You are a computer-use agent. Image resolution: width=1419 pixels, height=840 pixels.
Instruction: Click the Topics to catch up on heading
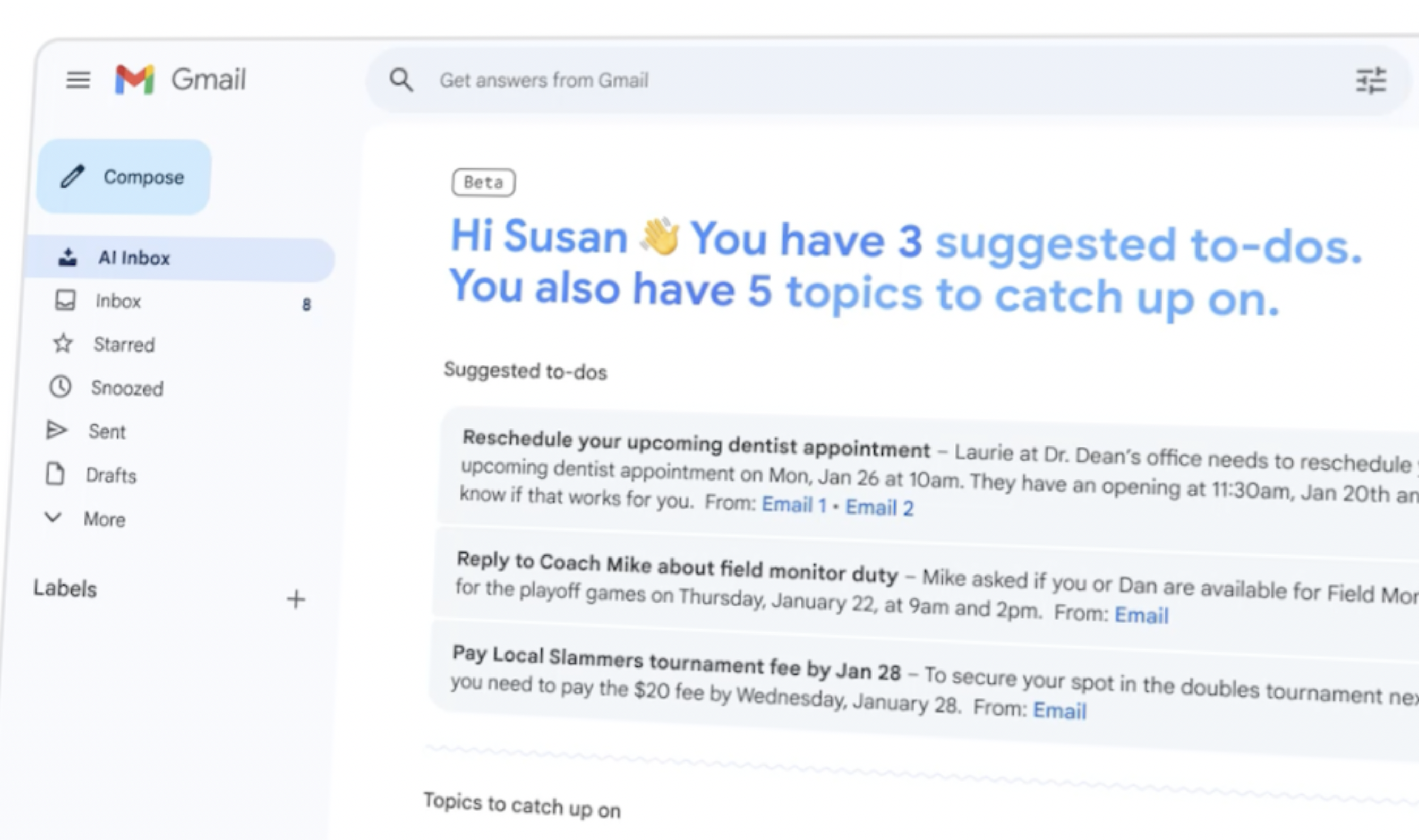pos(522,805)
